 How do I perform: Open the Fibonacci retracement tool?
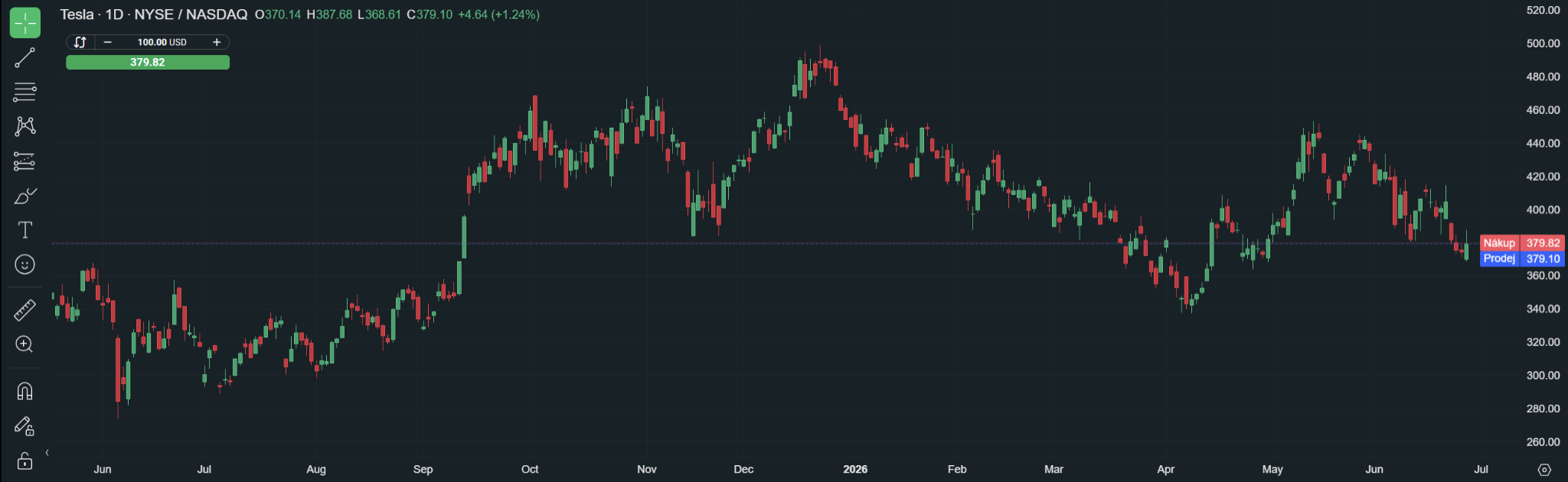(25, 92)
